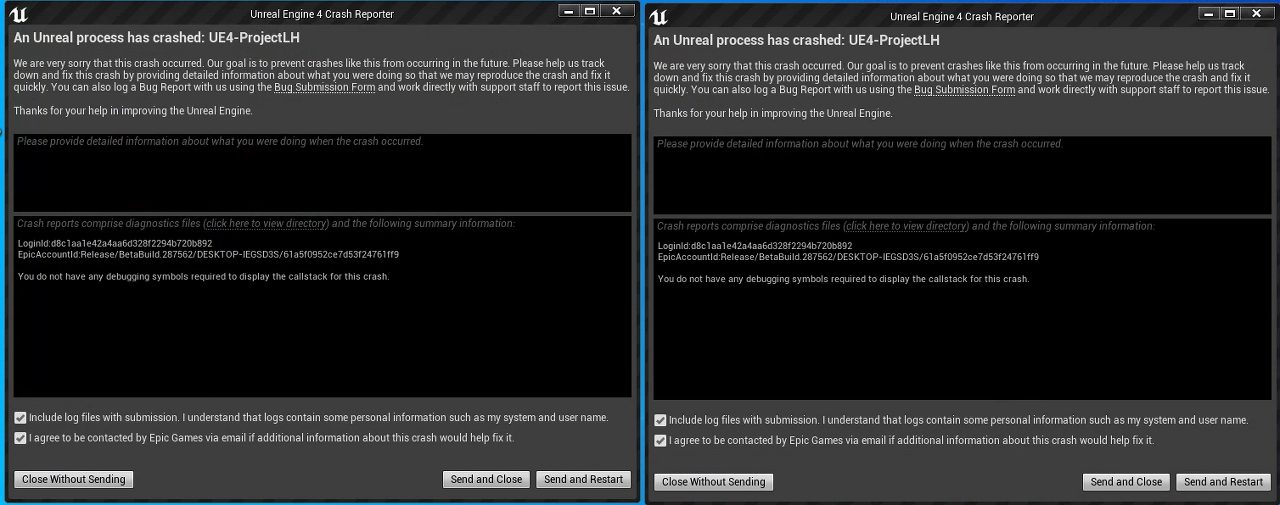Click the Unreal Engine logo in right window
The height and width of the screenshot is (505, 1280).
[658, 16]
